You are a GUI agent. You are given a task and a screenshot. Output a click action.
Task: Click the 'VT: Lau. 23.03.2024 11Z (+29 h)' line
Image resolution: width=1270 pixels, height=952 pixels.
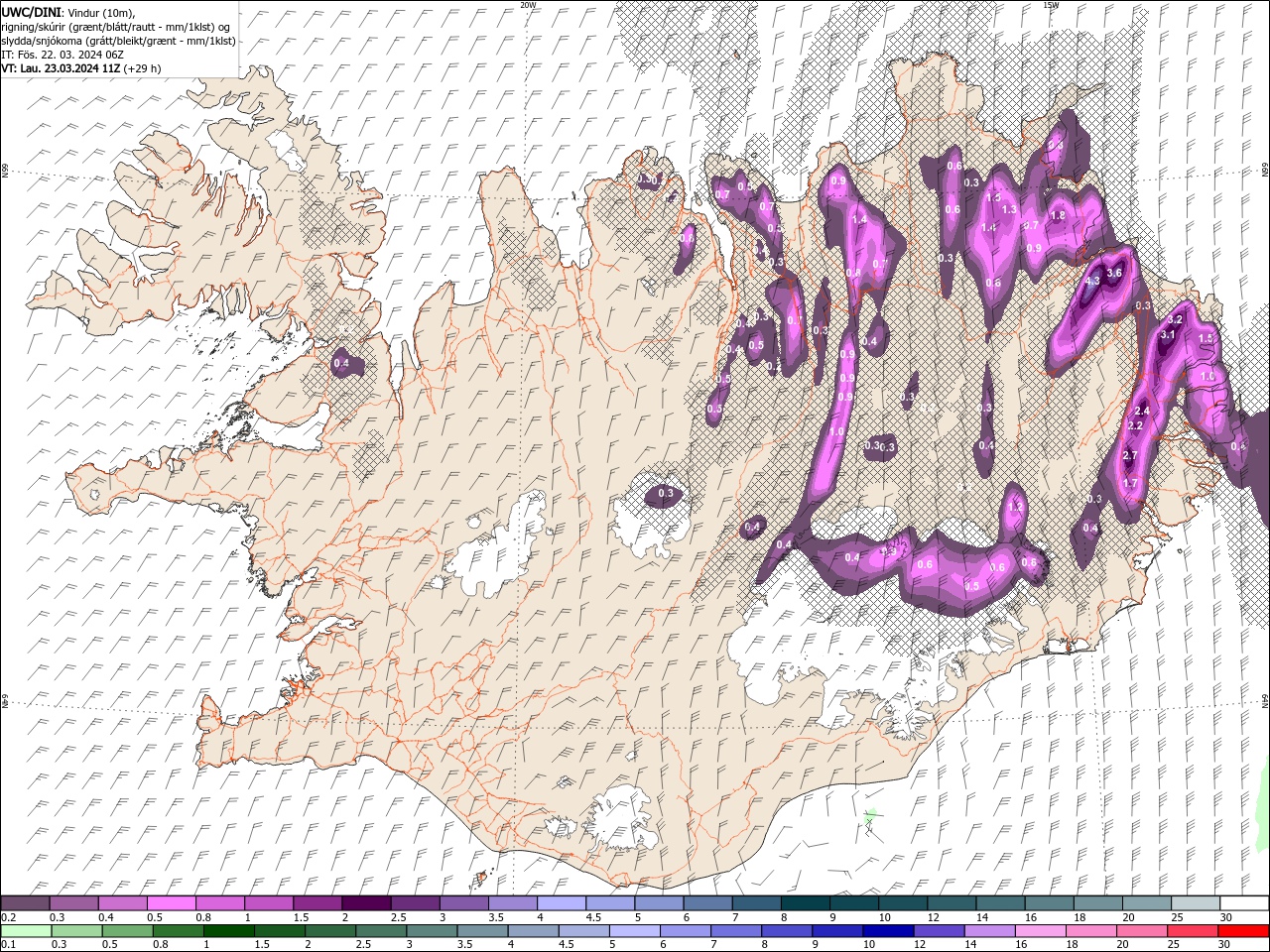(80, 68)
